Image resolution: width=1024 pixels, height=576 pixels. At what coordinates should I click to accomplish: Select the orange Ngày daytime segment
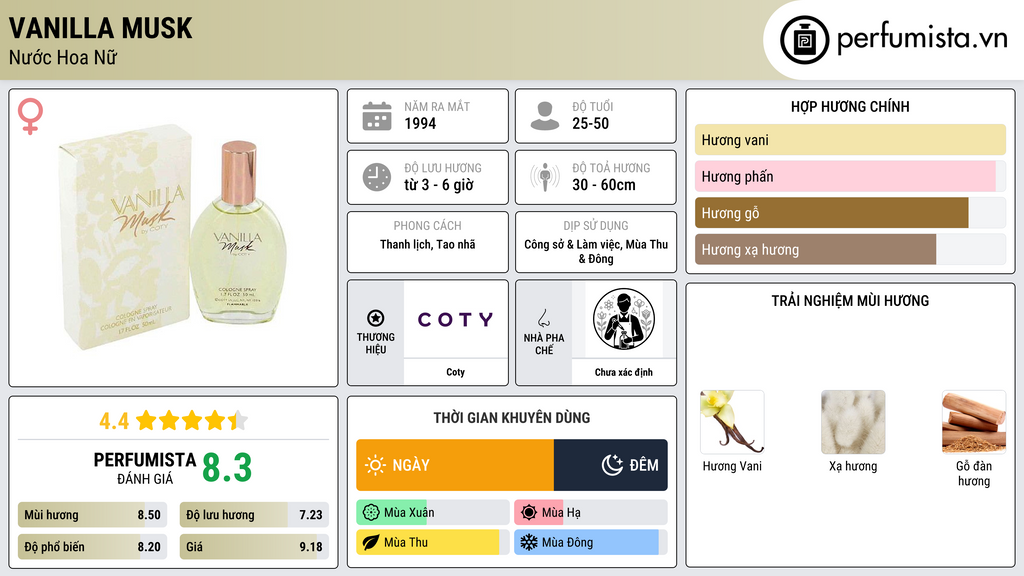click(x=455, y=465)
